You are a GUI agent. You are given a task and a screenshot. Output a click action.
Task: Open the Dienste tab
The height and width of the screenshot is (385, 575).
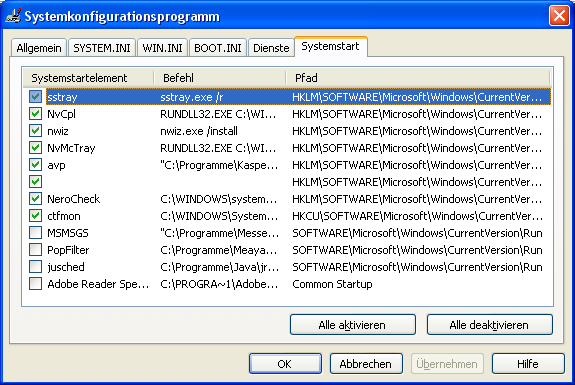(x=271, y=48)
